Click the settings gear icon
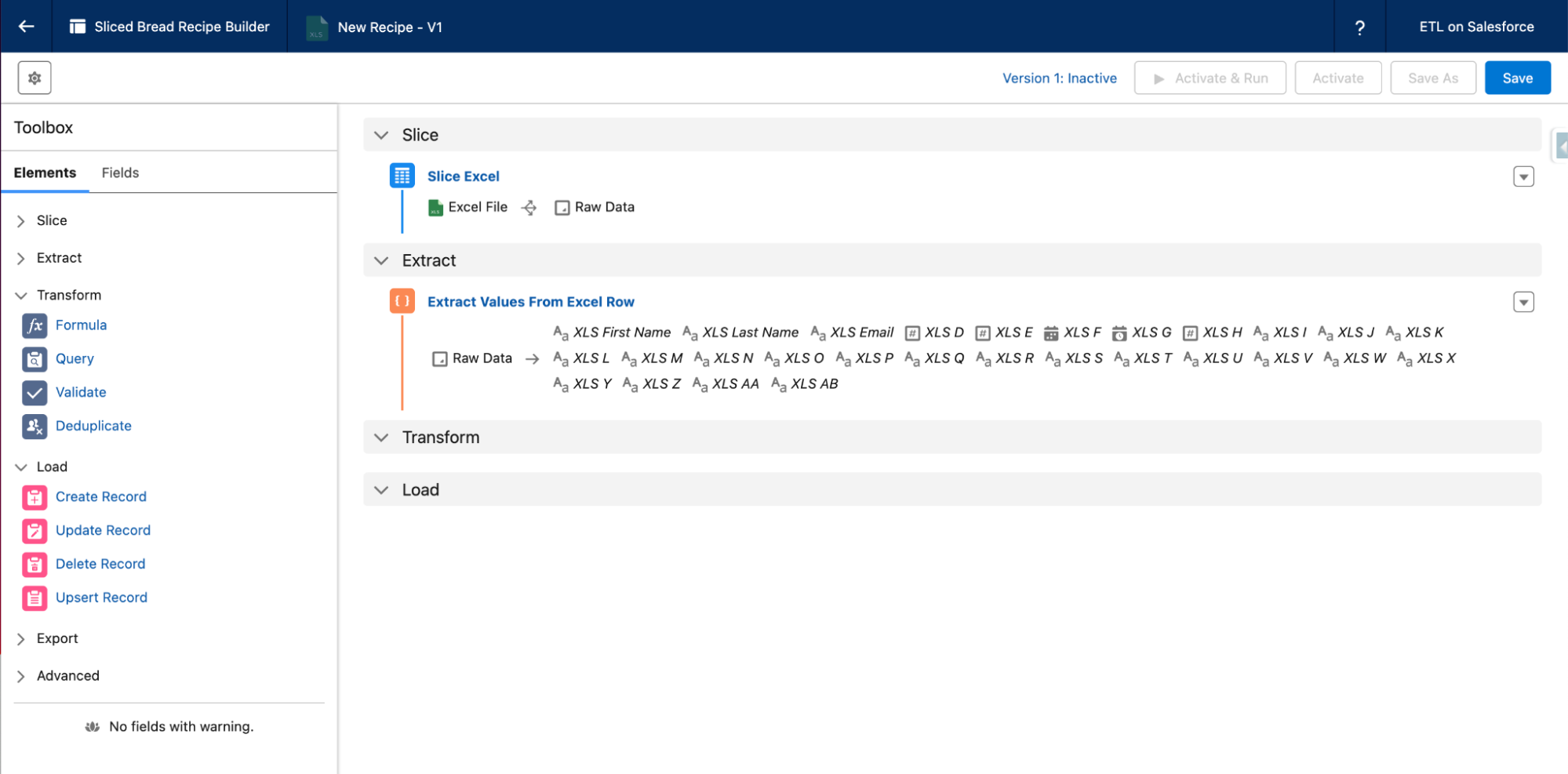 click(x=35, y=78)
